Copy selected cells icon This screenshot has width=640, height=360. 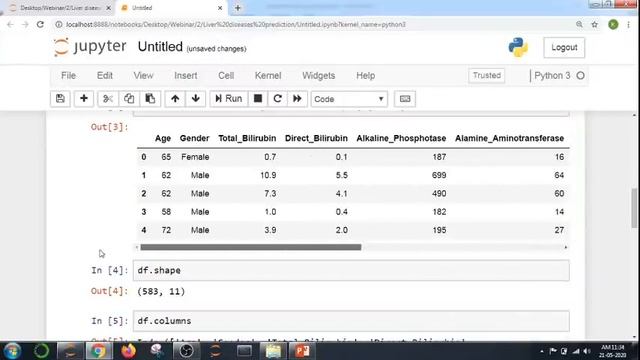tap(129, 99)
